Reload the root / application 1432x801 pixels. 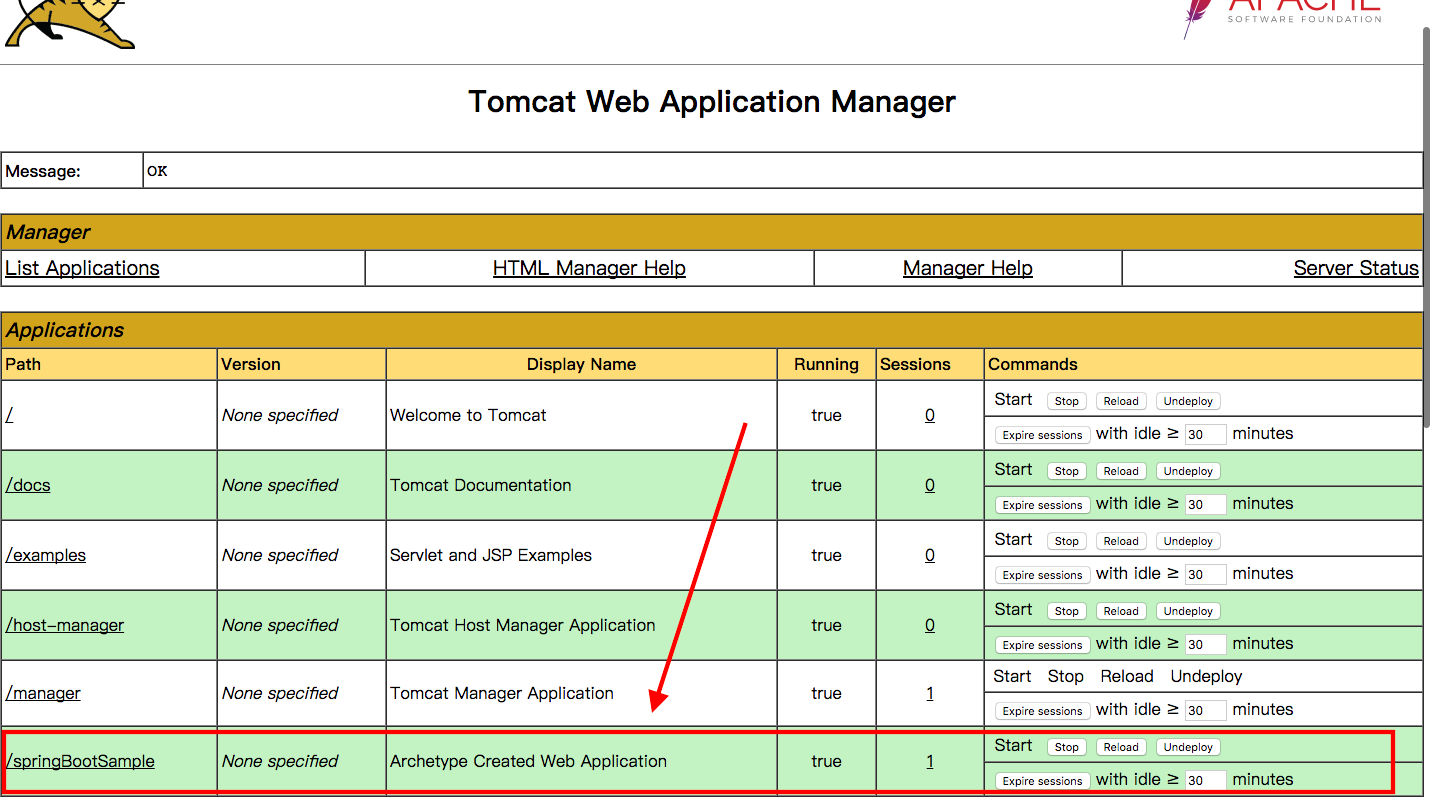[1121, 401]
